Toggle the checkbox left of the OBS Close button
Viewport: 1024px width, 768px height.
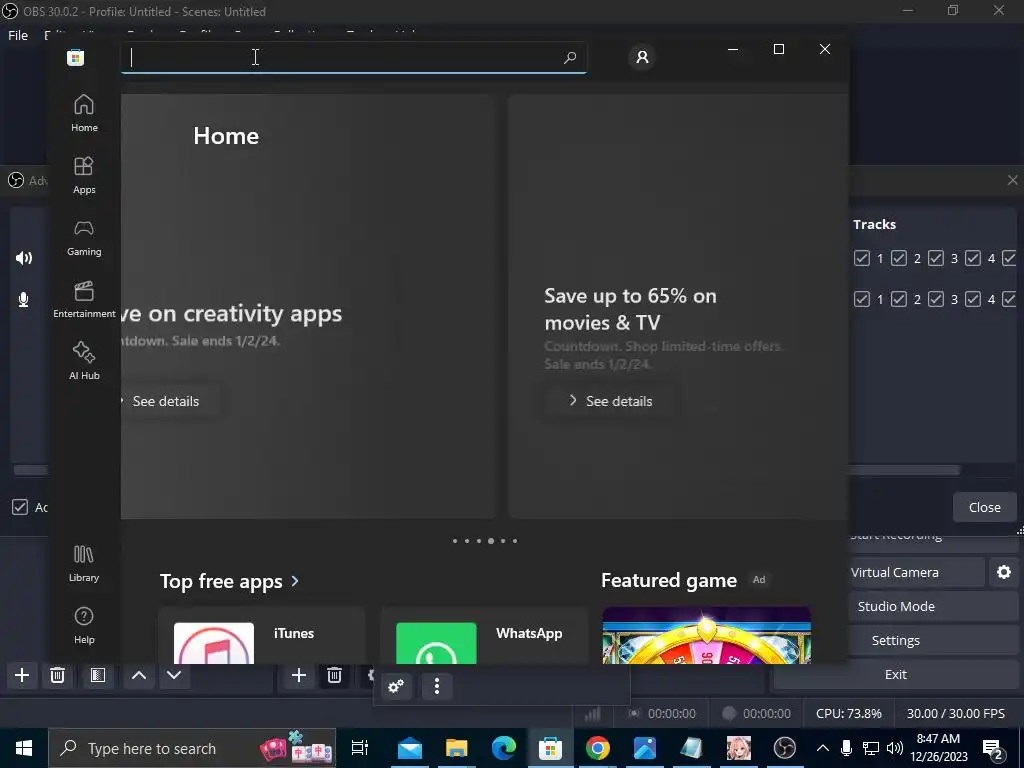point(20,507)
